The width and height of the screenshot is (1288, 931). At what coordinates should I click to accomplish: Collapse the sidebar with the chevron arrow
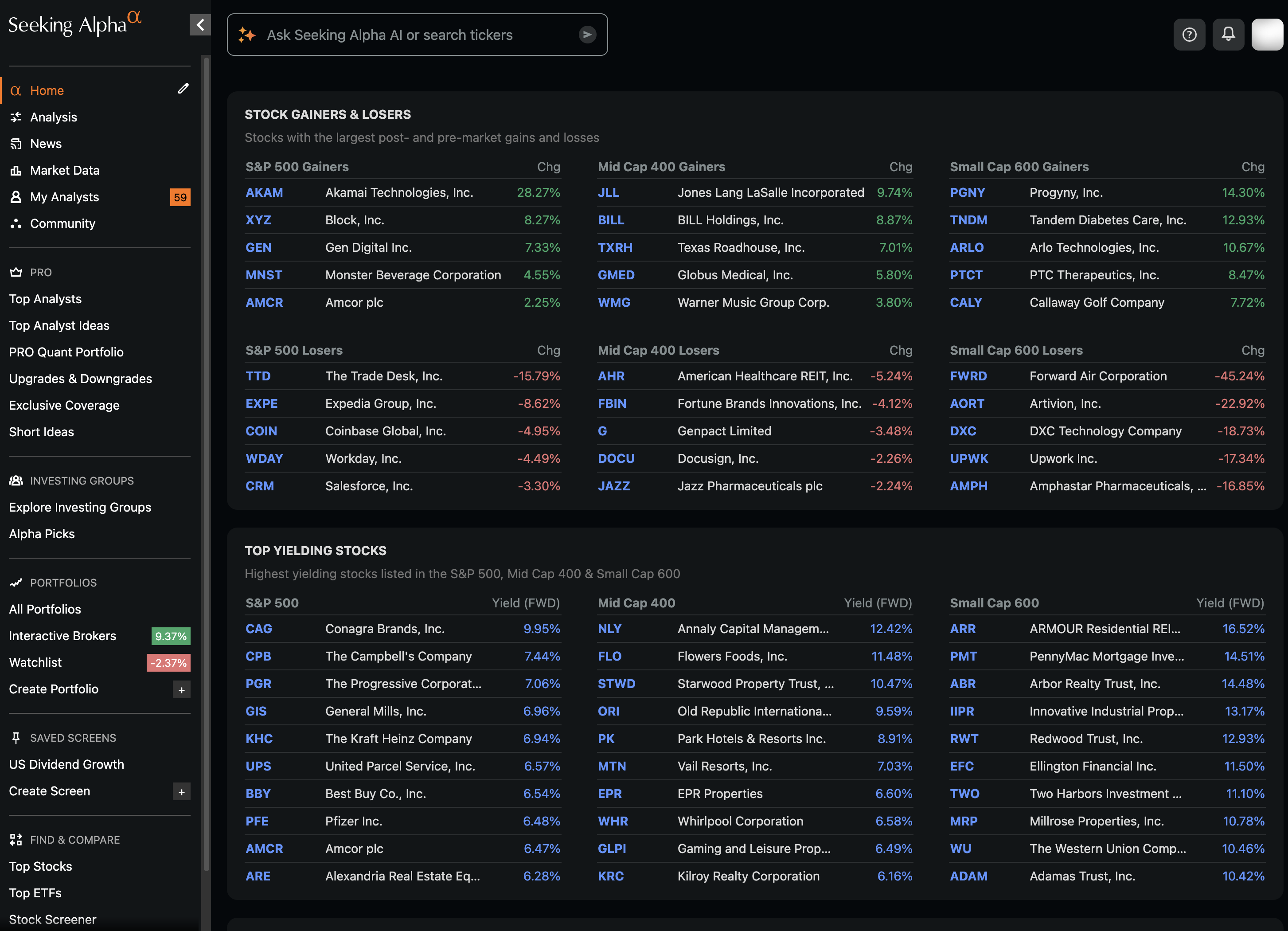(200, 24)
